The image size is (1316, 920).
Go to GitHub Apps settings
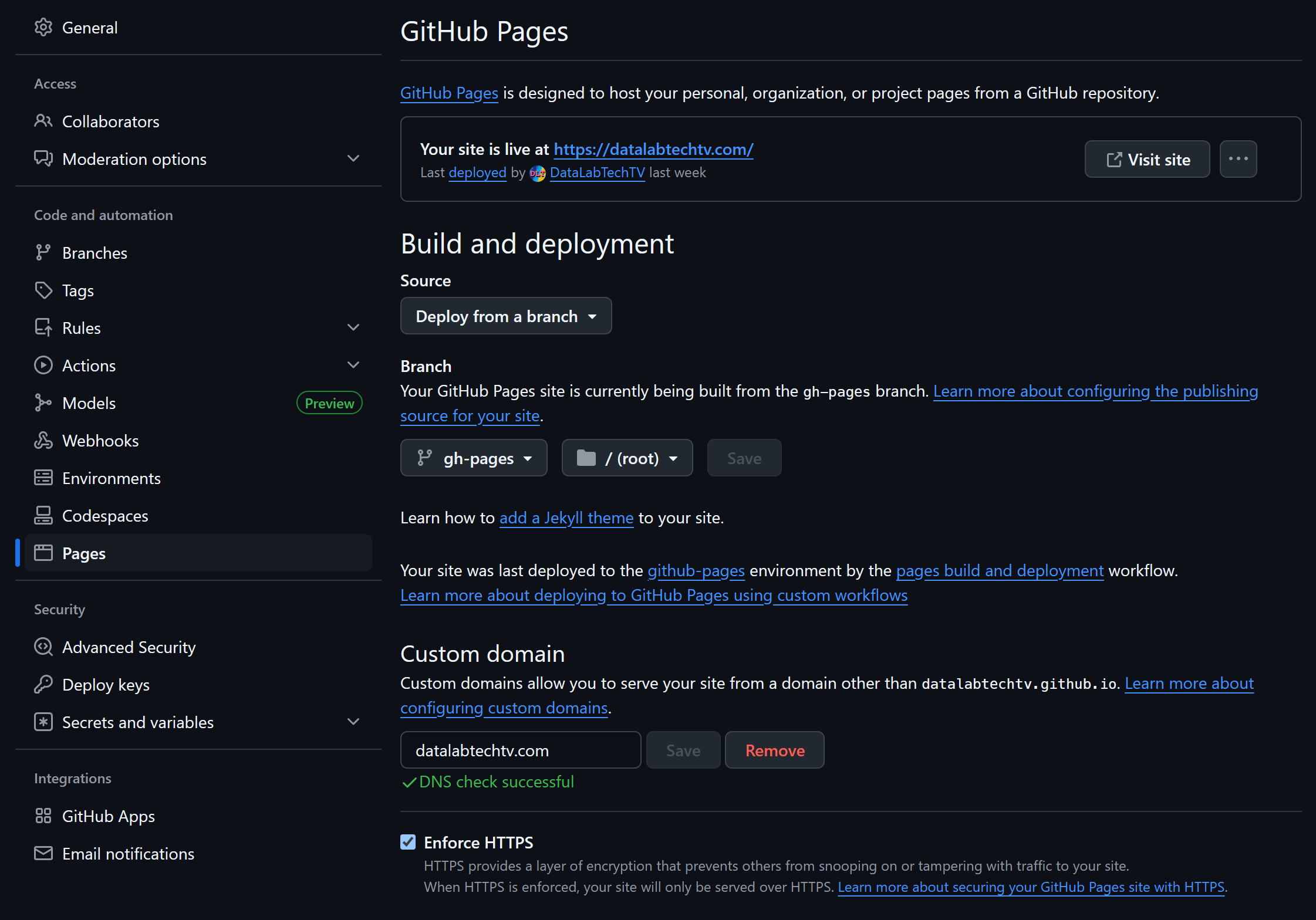click(198, 816)
